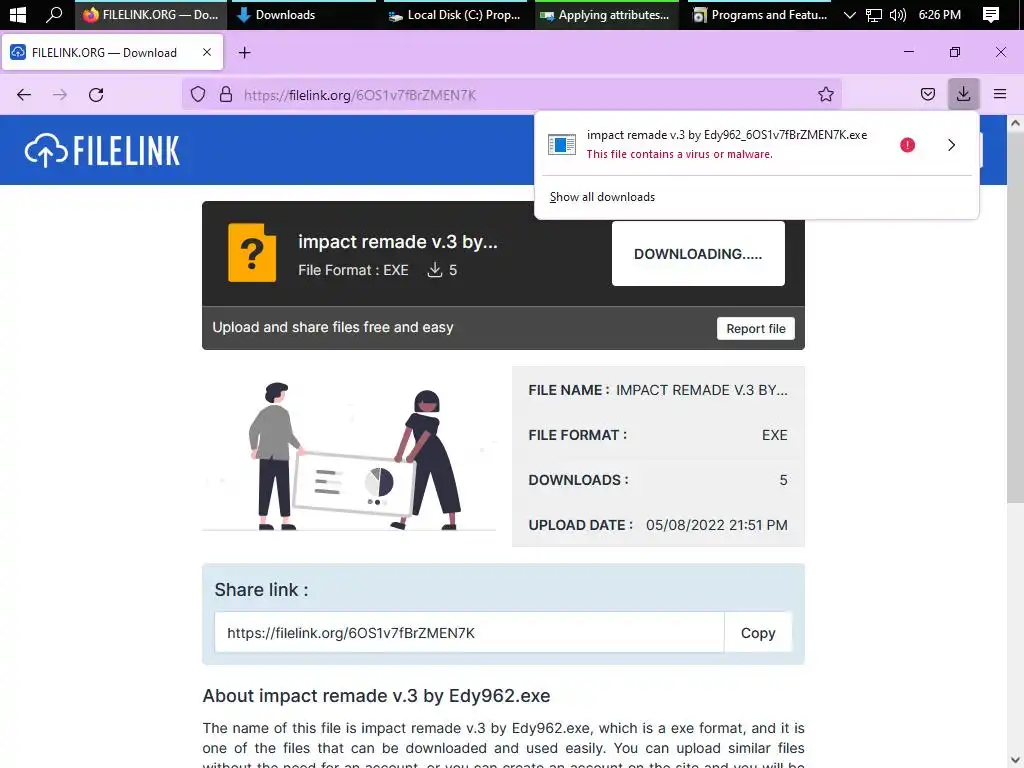Viewport: 1024px width, 768px height.
Task: Click the DOWNLOADING..... button
Action: click(698, 253)
